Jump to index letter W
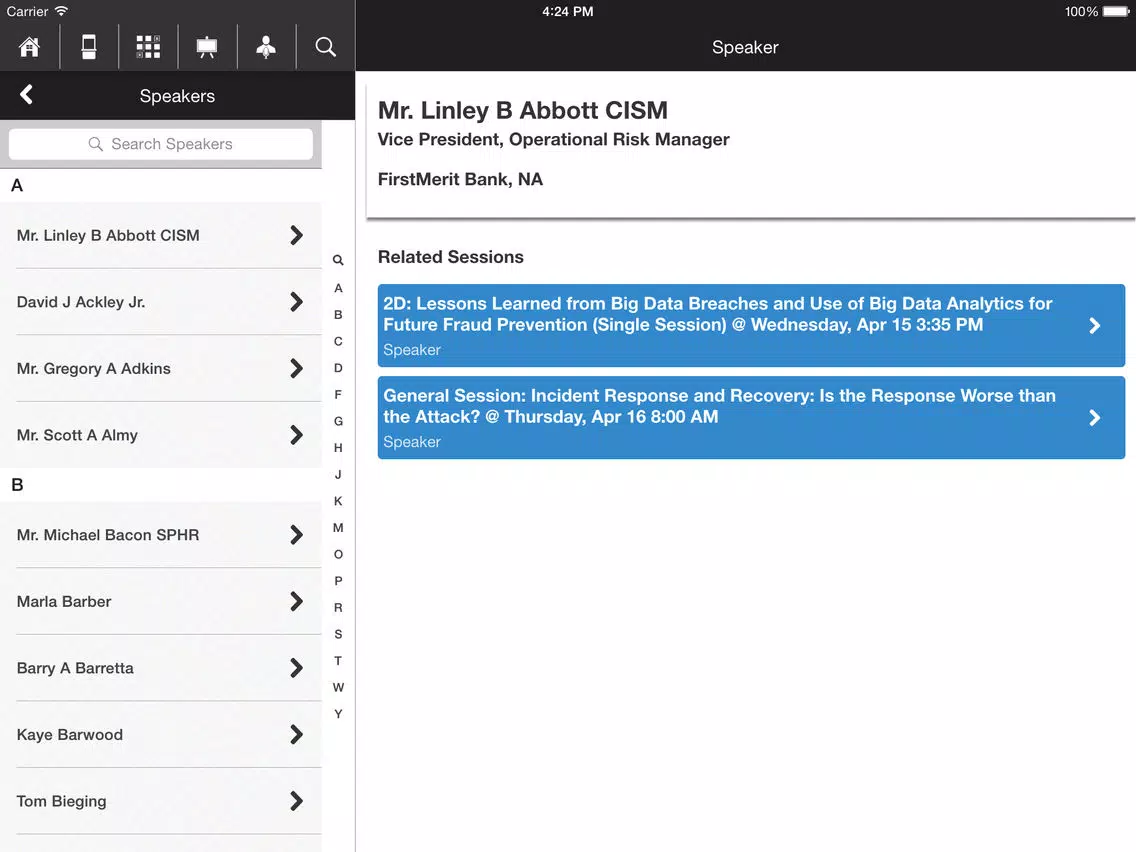Viewport: 1136px width, 852px height. click(338, 688)
